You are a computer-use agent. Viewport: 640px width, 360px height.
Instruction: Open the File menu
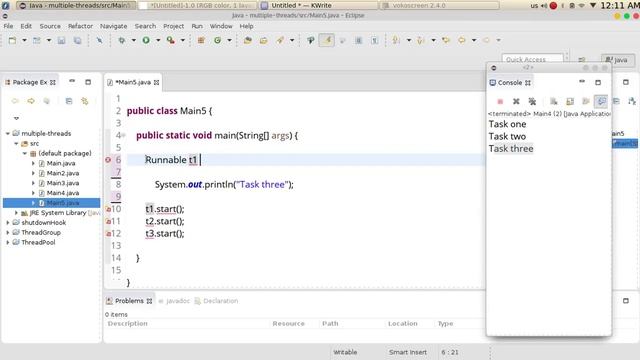[x=8, y=26]
